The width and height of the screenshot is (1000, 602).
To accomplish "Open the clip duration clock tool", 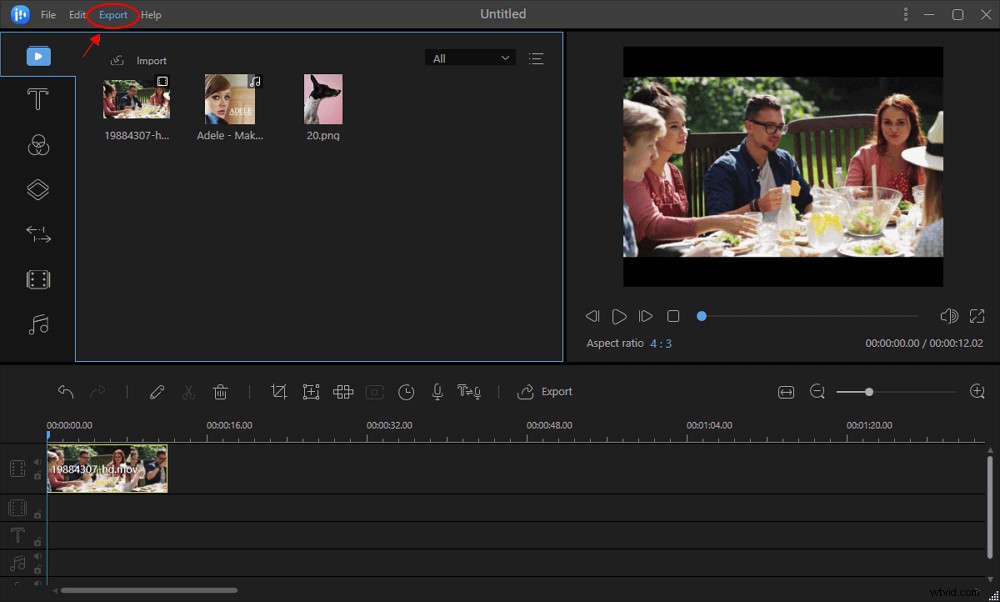I will pyautogui.click(x=406, y=392).
